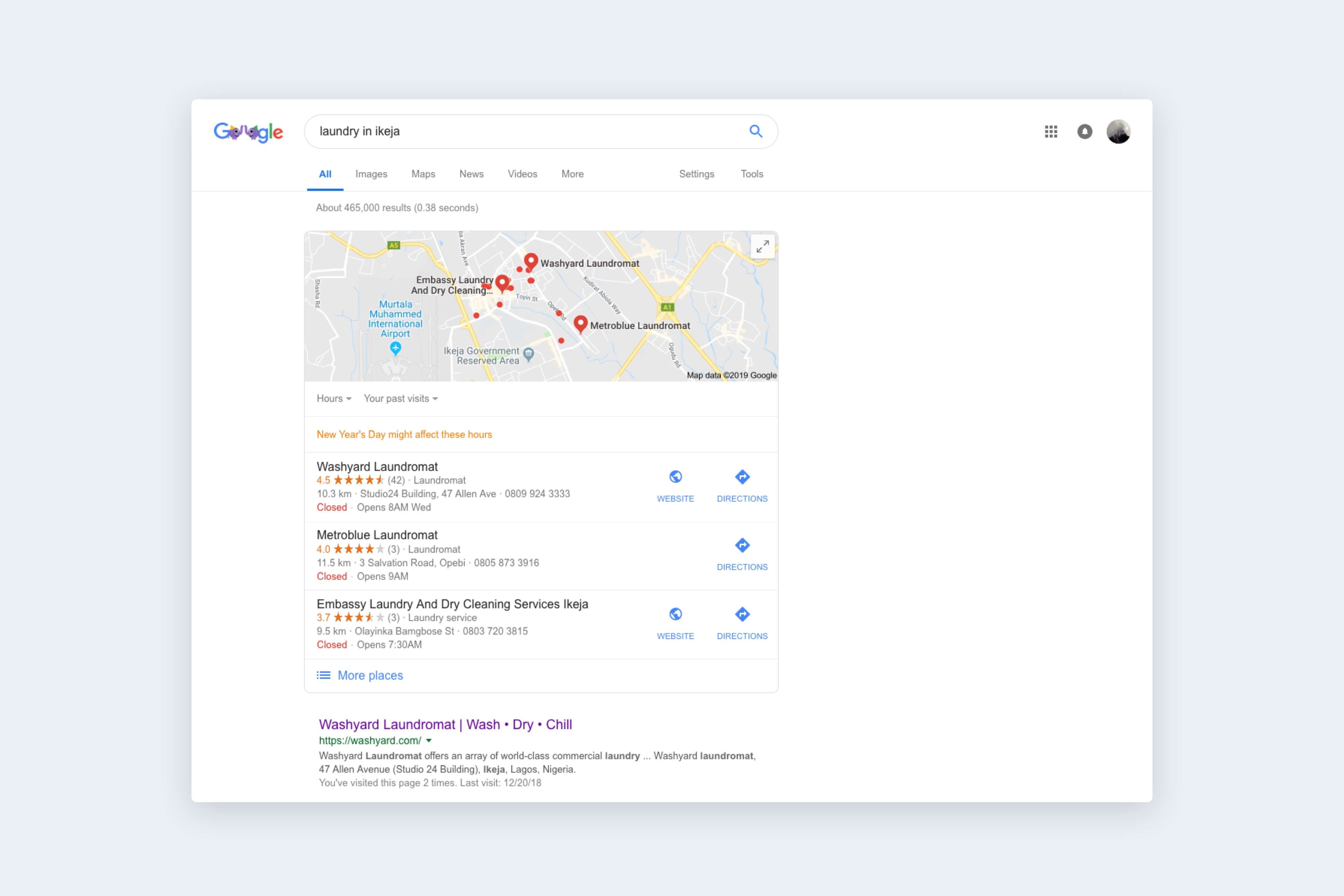Viewport: 1344px width, 896px height.
Task: Expand the Your past visits dropdown
Action: pyautogui.click(x=401, y=399)
